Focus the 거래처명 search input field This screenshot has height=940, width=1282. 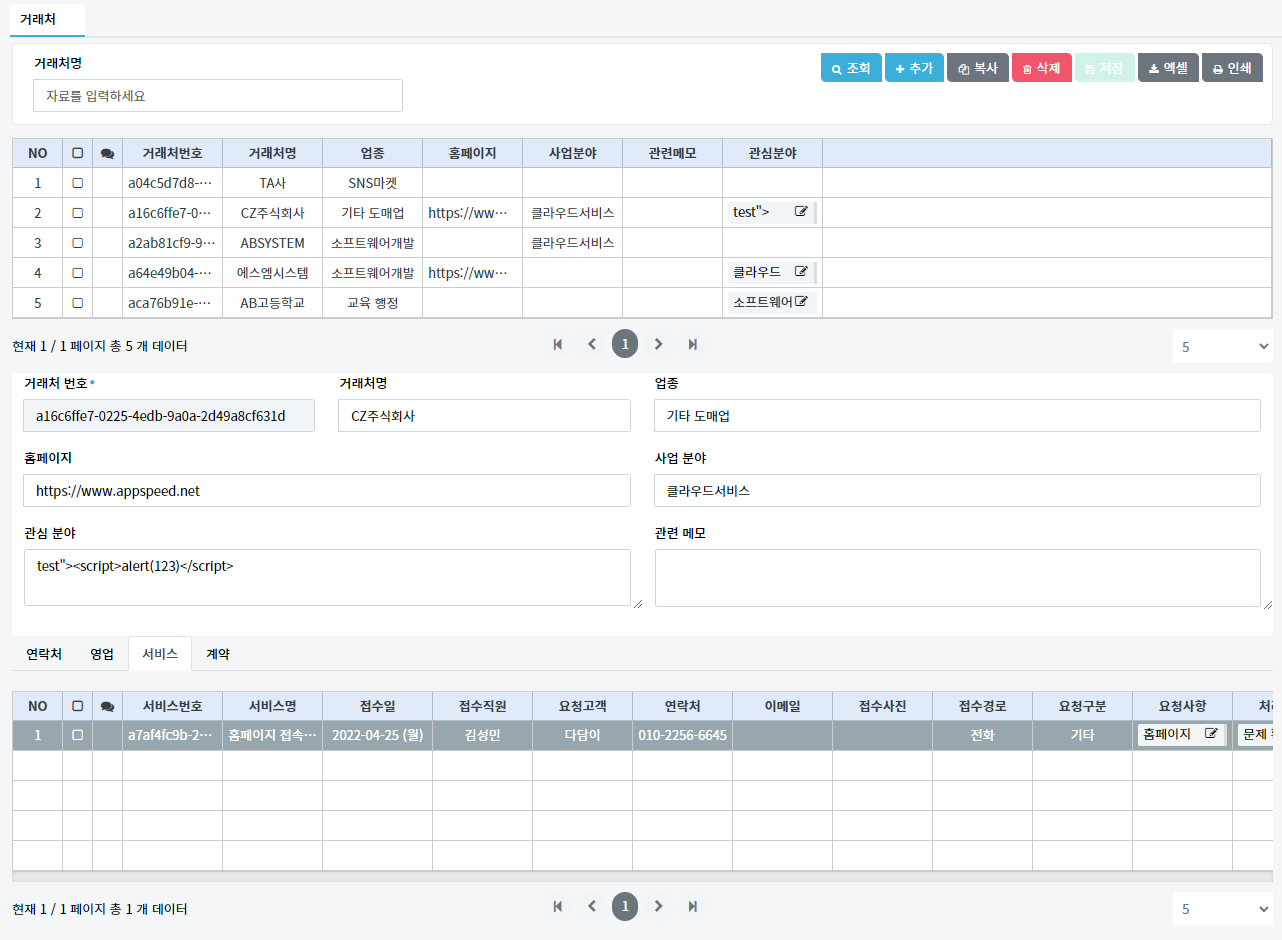218,96
